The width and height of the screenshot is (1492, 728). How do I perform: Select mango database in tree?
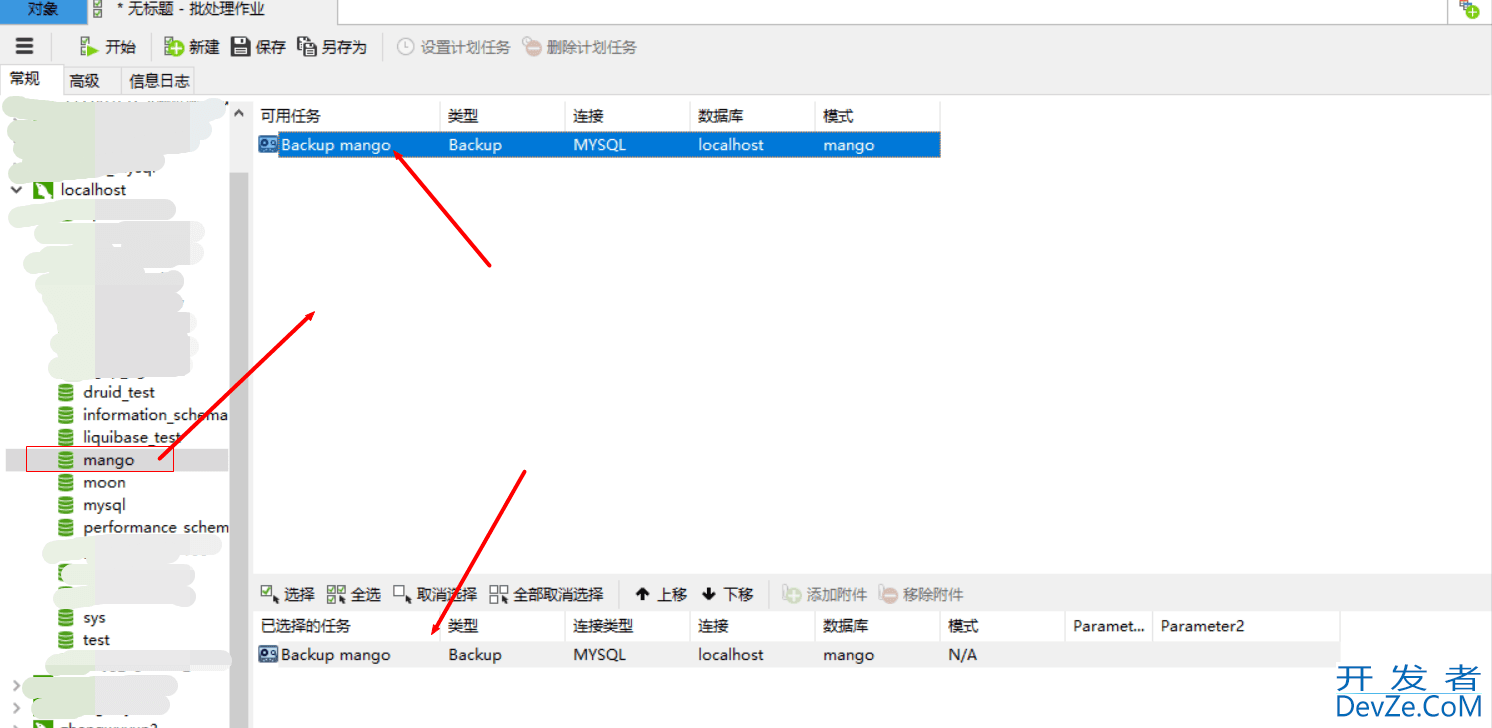coord(108,460)
